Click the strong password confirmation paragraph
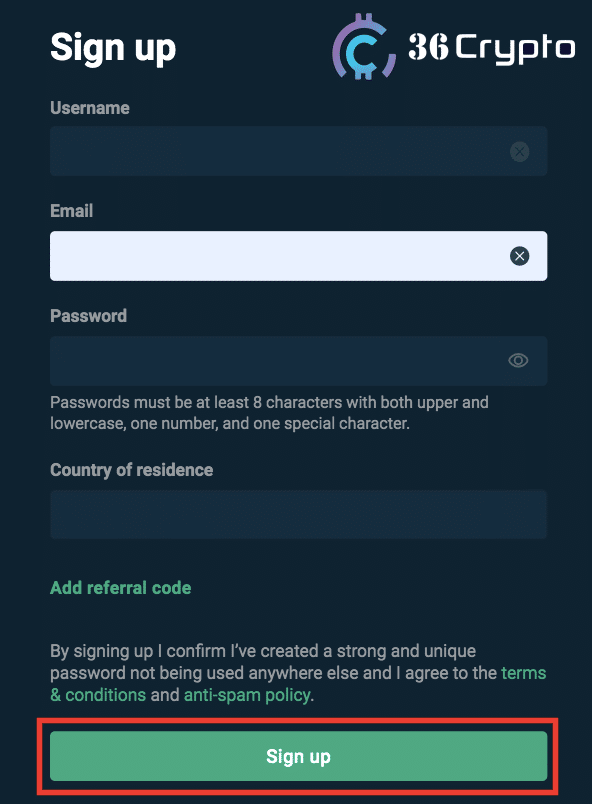The image size is (592, 804). [298, 673]
